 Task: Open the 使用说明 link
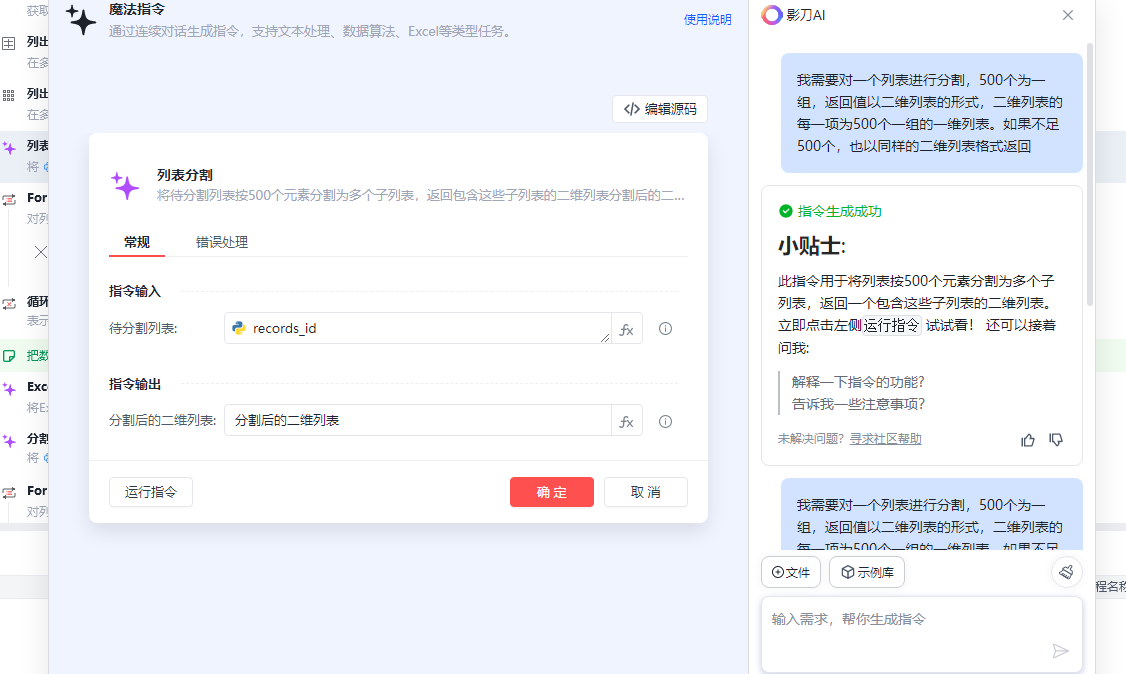pos(707,19)
